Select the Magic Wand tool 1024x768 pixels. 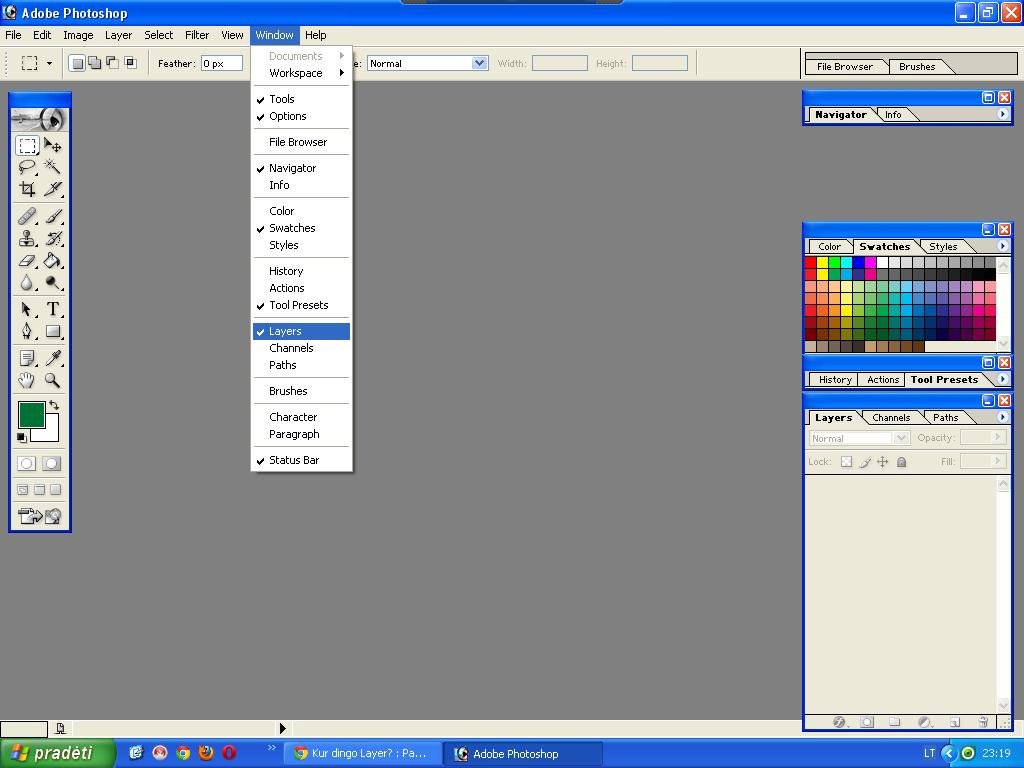tap(53, 167)
